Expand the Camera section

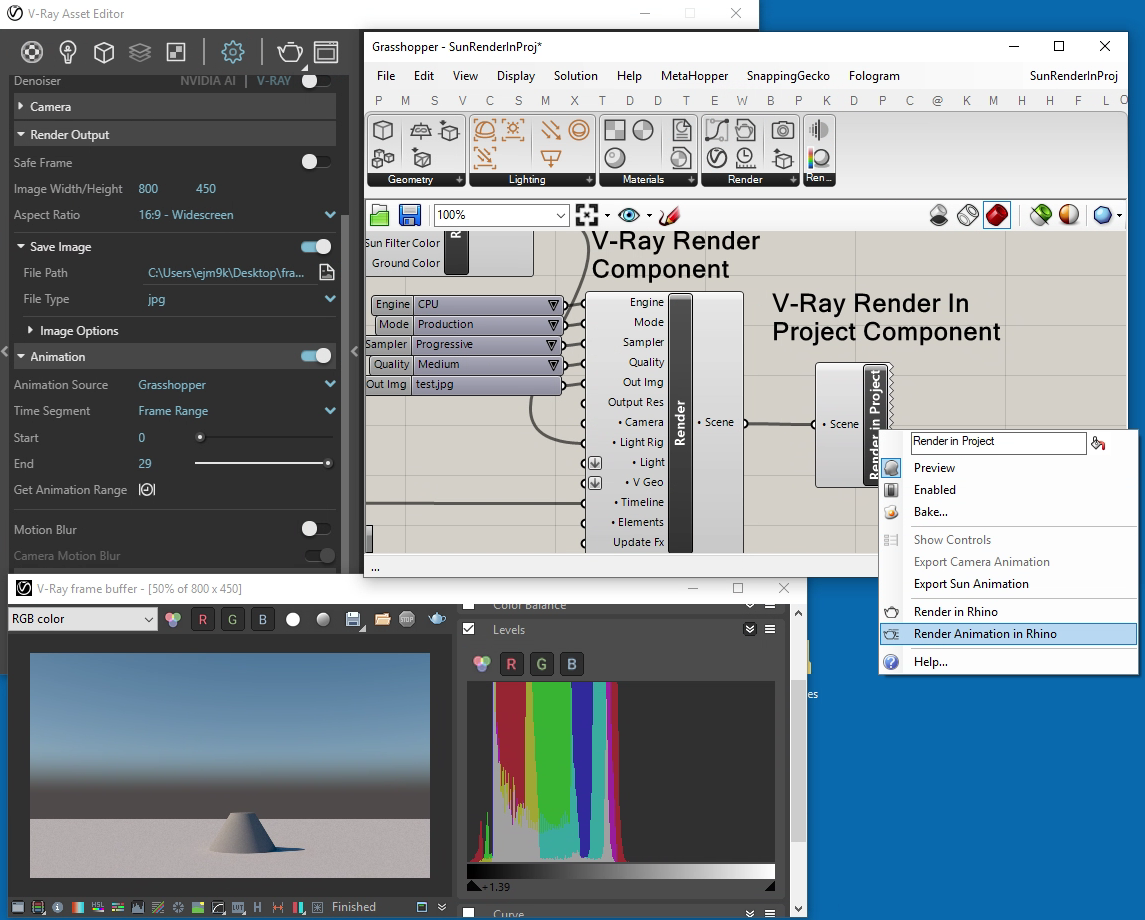coord(20,107)
